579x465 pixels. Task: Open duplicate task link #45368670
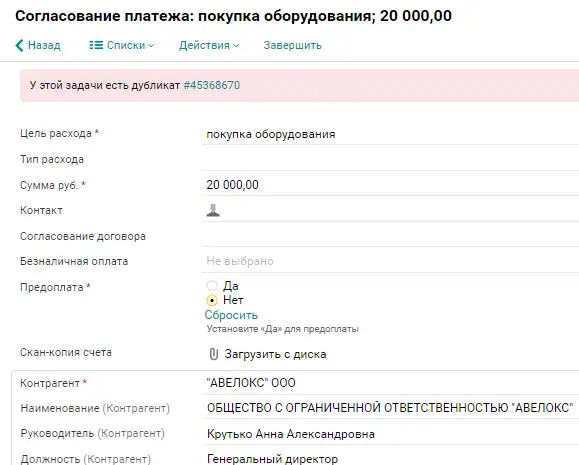click(212, 85)
